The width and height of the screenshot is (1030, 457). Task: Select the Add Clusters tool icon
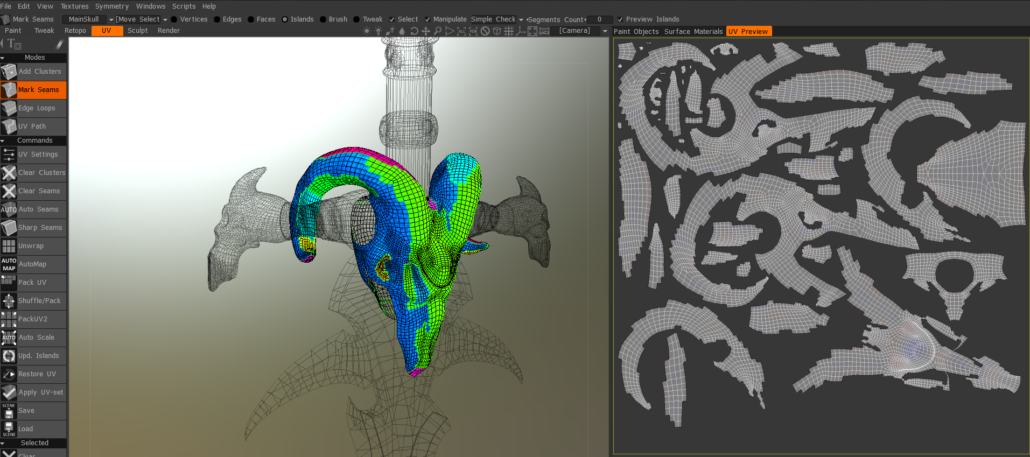pos(9,71)
